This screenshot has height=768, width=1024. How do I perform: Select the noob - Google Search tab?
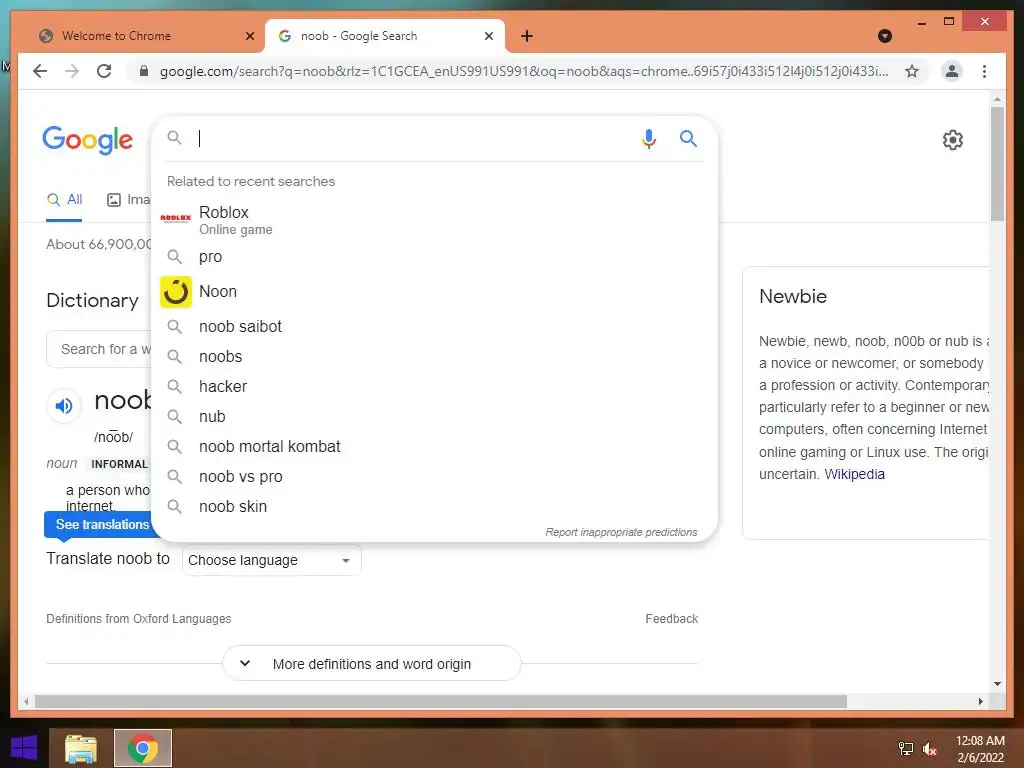coord(385,36)
